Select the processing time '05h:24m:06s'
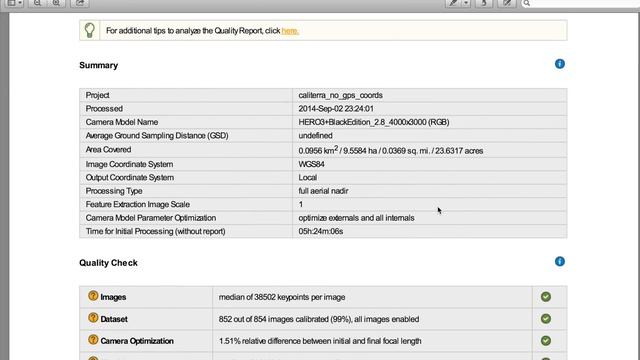The image size is (640, 360). (x=321, y=231)
